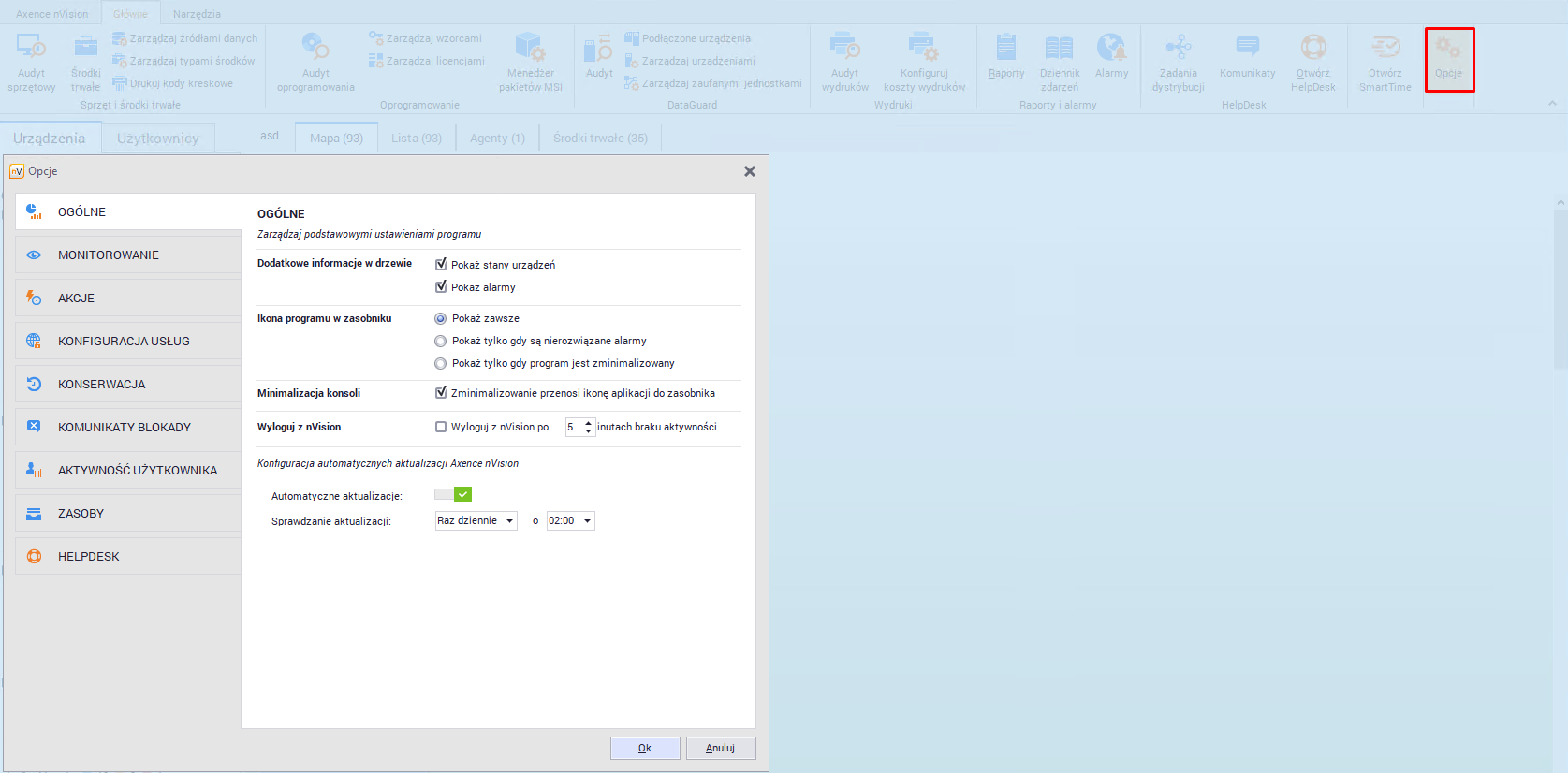
Task: Close the Opcje dialog
Action: pos(750,171)
